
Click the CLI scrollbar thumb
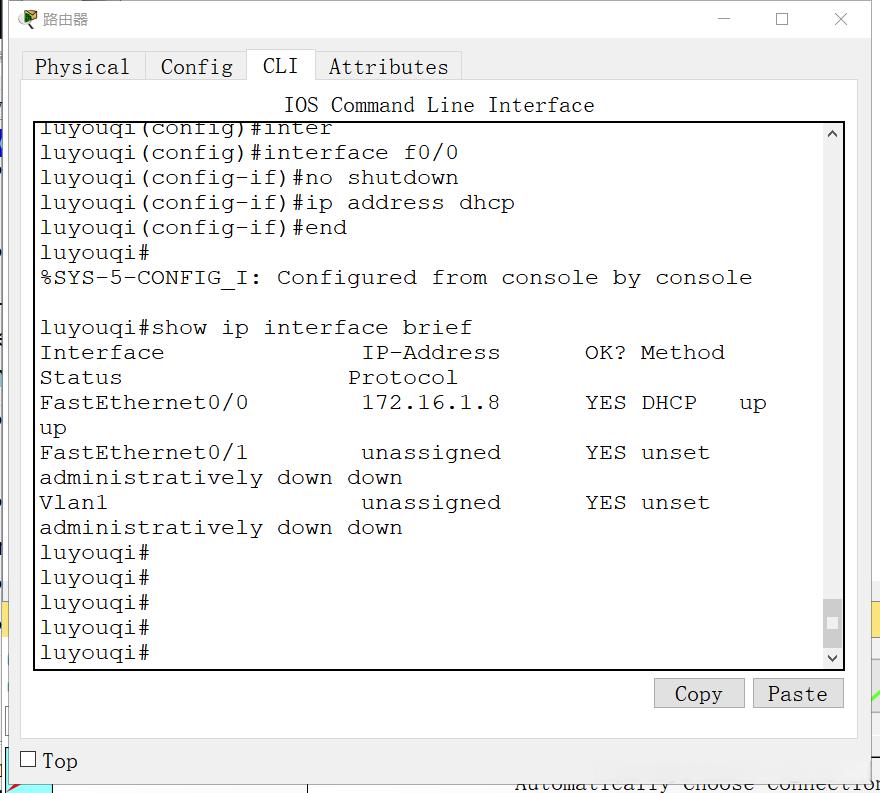(x=832, y=622)
